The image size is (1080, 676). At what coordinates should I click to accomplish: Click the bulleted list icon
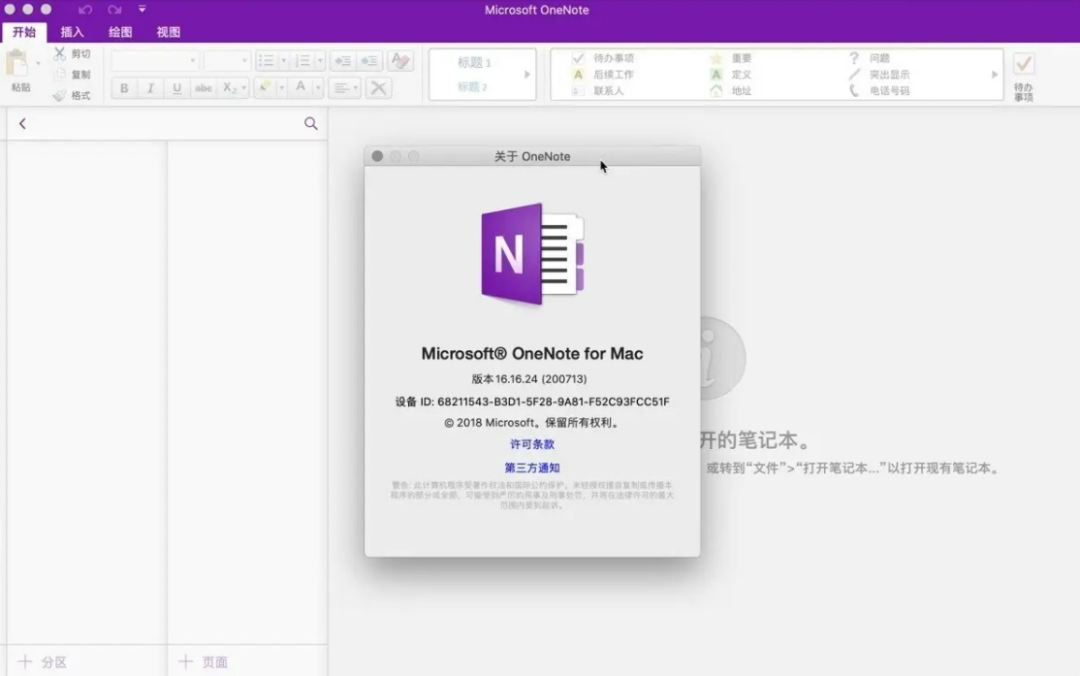click(x=266, y=61)
